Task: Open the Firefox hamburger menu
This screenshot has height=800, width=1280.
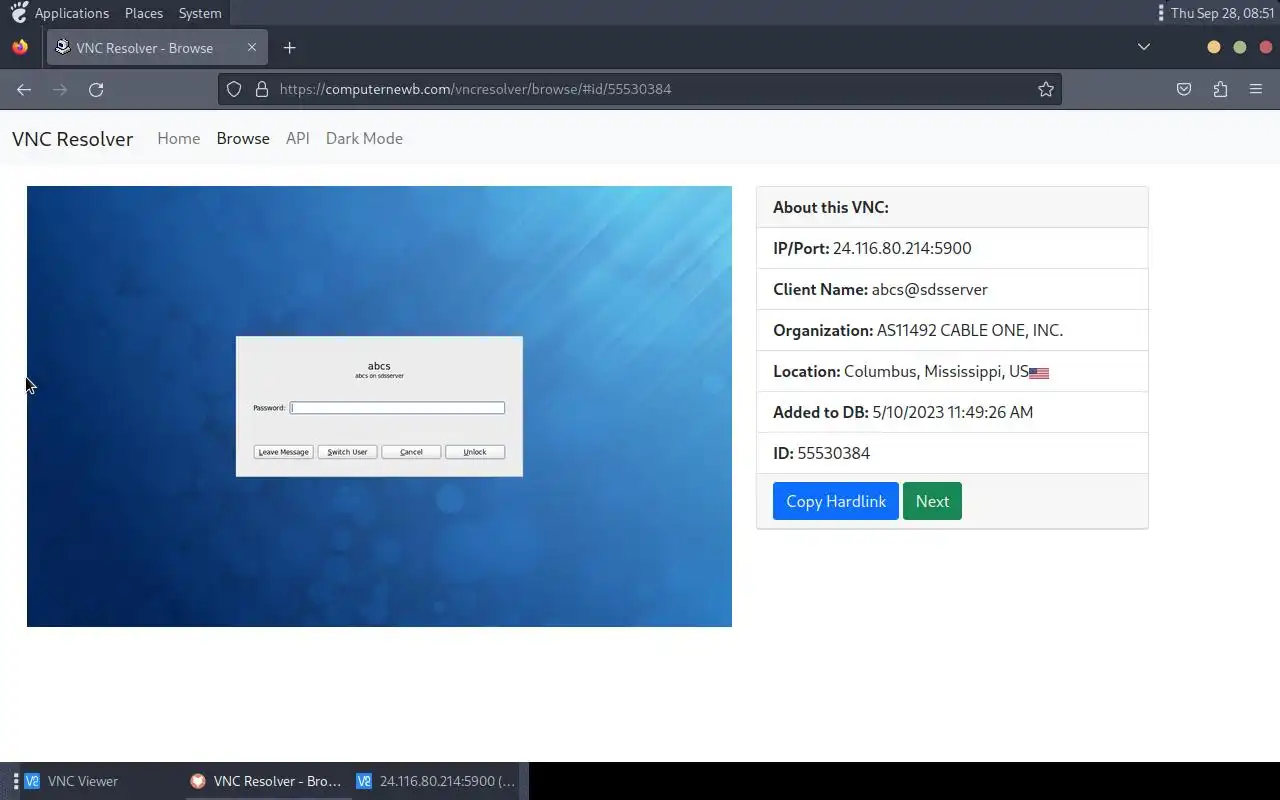Action: (x=1256, y=89)
